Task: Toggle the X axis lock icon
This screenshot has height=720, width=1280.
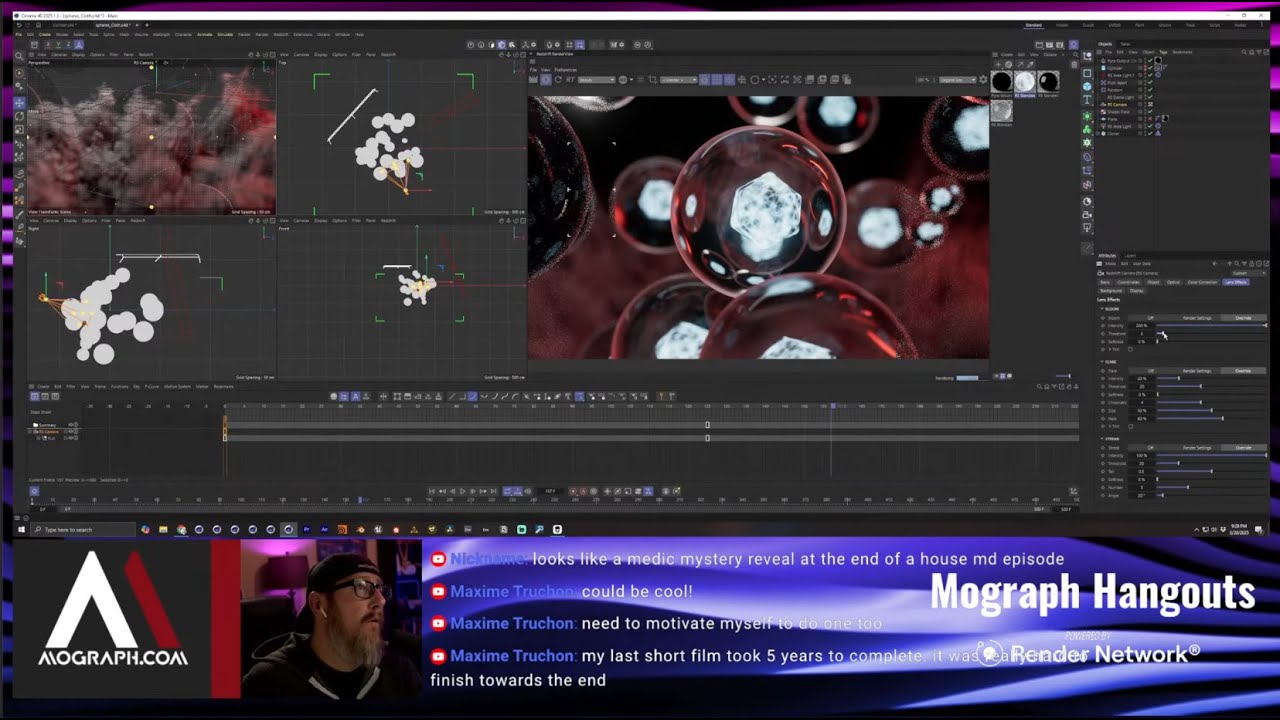Action: (48, 45)
